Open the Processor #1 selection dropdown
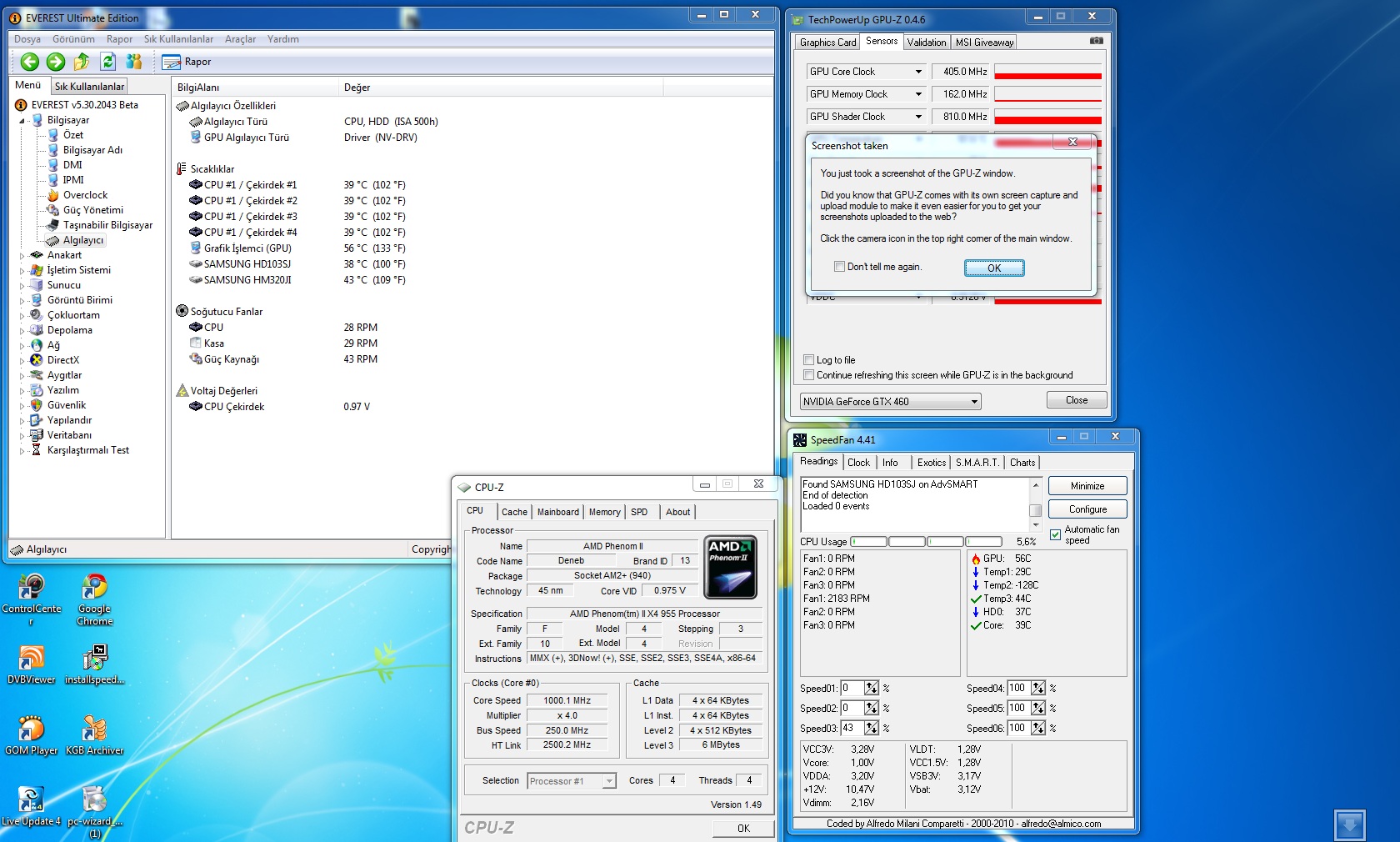 pos(572,781)
